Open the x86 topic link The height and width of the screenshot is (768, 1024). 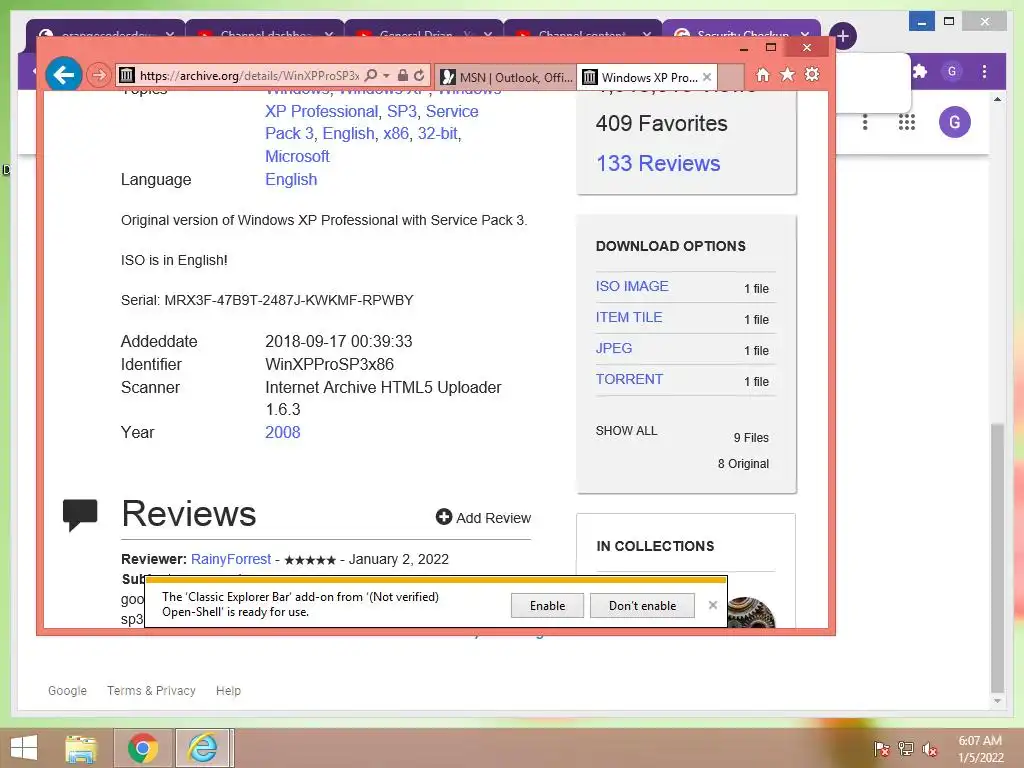tap(396, 134)
